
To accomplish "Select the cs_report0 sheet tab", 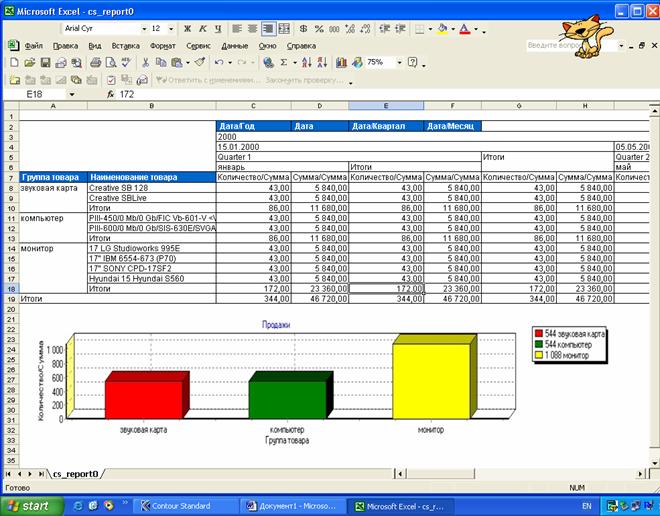I will pyautogui.click(x=76, y=472).
